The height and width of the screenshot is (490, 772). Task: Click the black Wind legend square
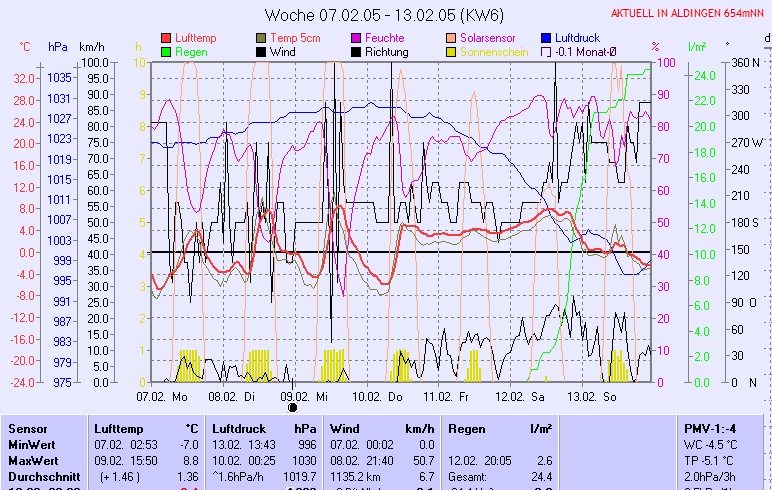[x=262, y=51]
